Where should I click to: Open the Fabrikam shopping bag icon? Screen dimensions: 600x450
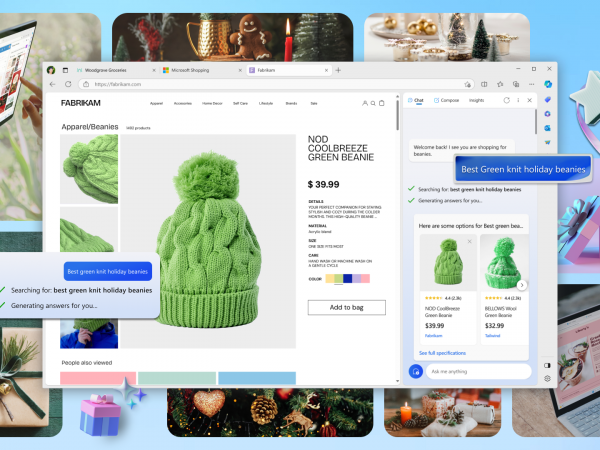(382, 103)
